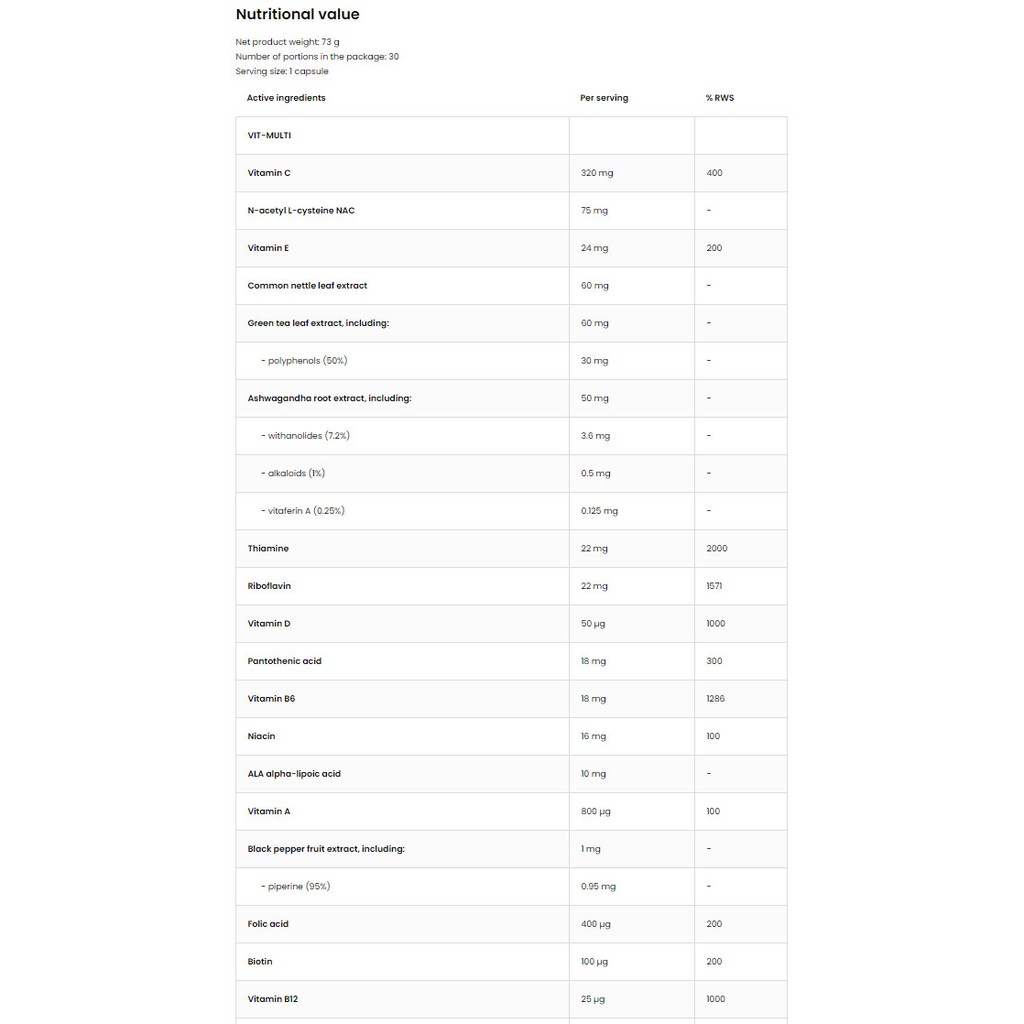1024x1024 pixels.
Task: Click the Thiamine 2000 RWS value
Action: (716, 549)
